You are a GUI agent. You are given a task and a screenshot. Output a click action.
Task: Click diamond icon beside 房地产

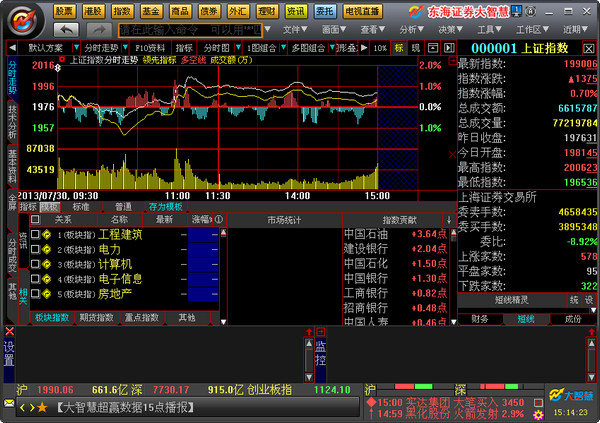[46, 294]
